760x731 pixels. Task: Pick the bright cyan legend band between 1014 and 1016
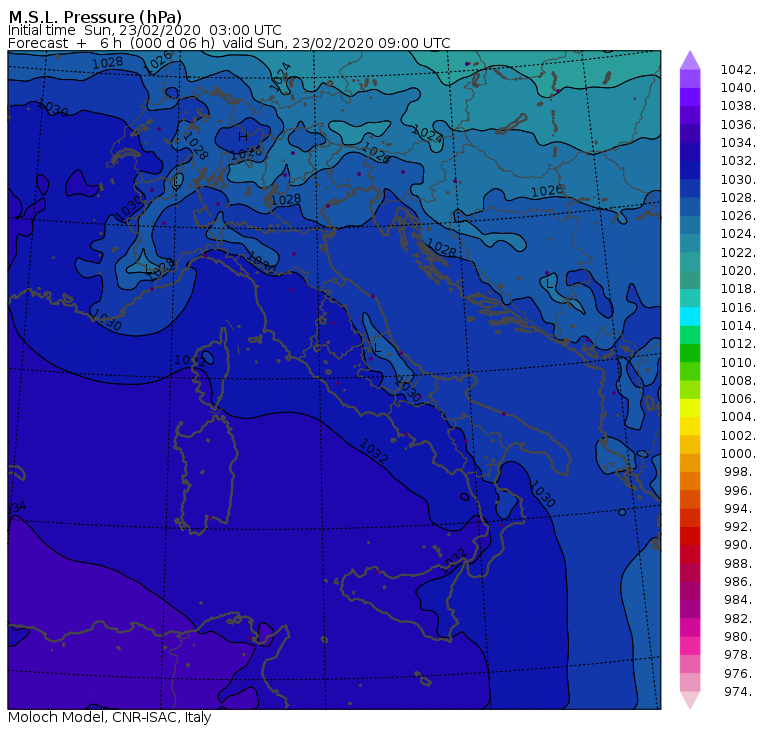pyautogui.click(x=690, y=317)
